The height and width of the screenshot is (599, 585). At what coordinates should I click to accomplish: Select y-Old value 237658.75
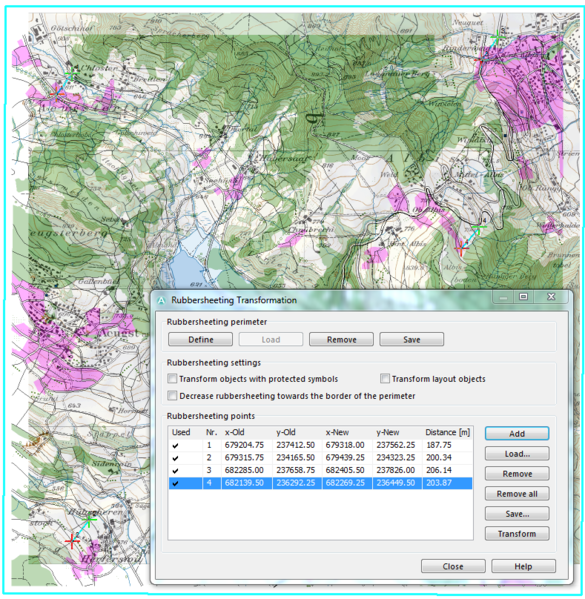[295, 470]
